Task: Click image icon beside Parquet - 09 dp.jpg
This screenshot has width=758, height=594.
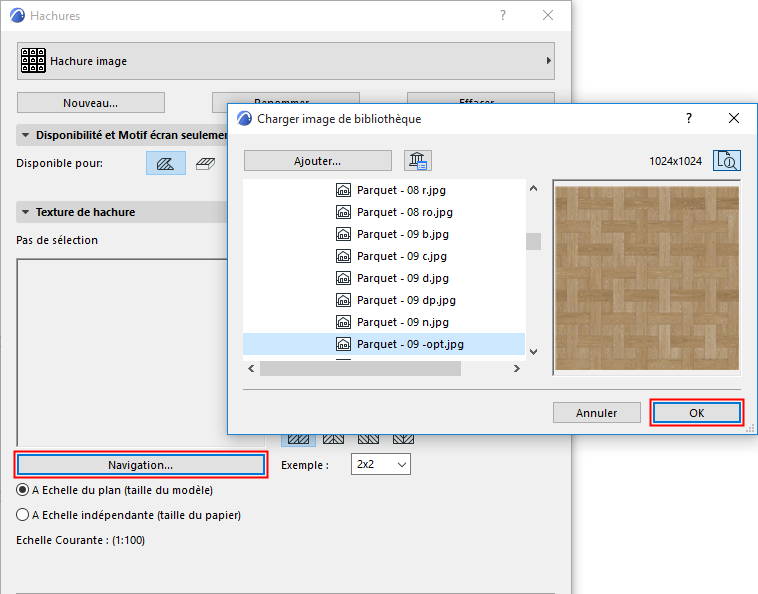Action: 343,300
